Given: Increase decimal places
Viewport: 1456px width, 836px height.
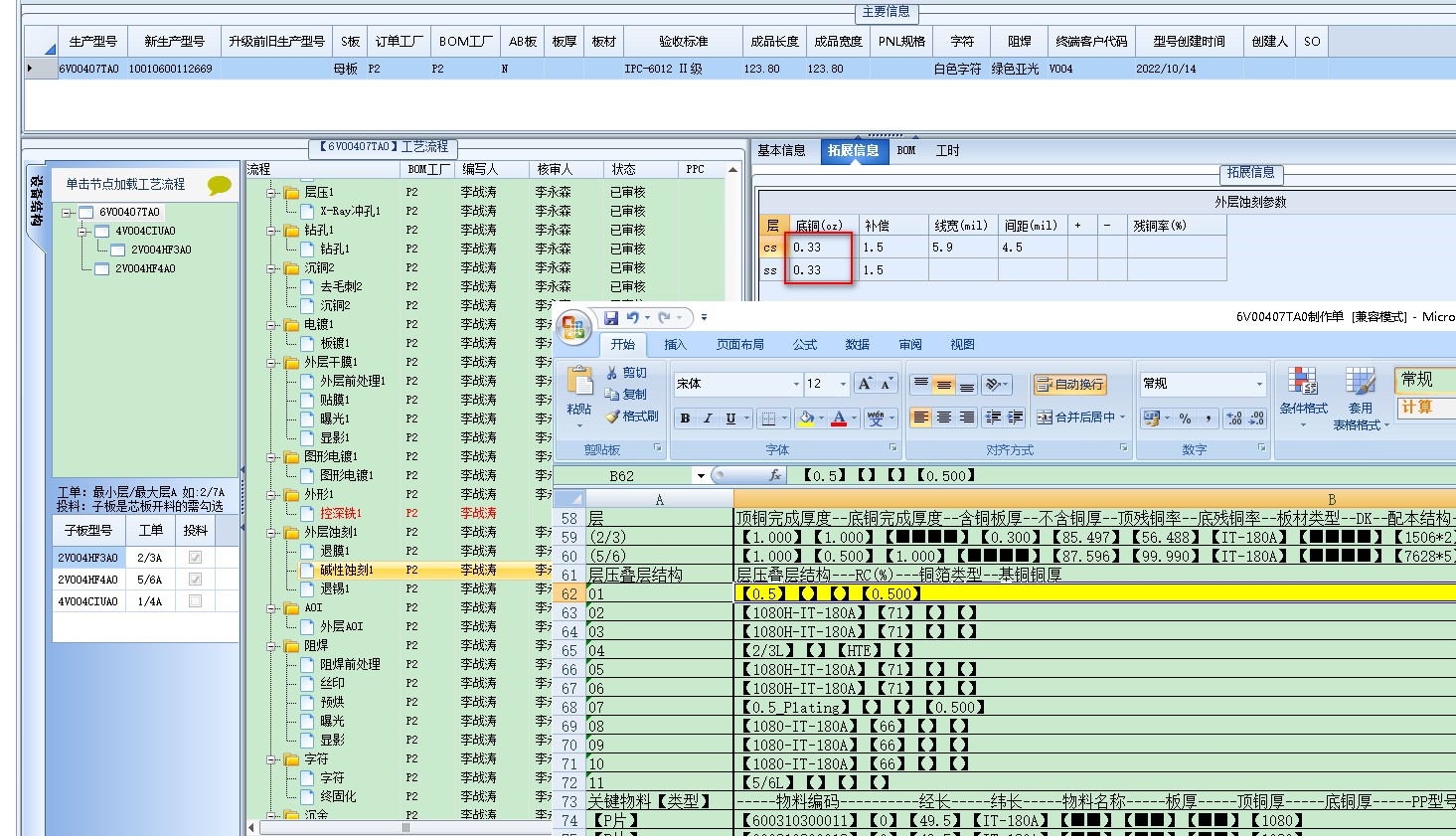Looking at the screenshot, I should click(1233, 418).
